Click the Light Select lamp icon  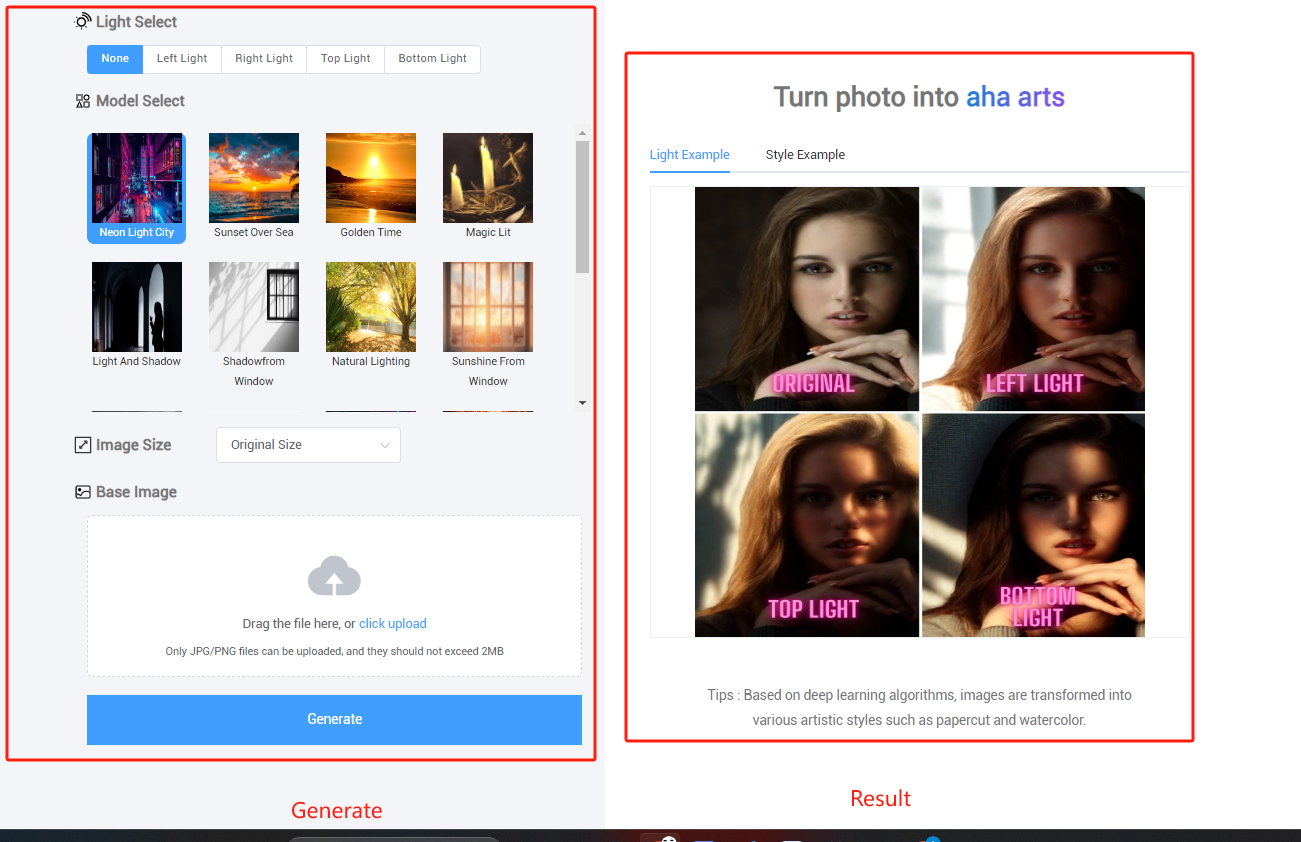coord(83,20)
